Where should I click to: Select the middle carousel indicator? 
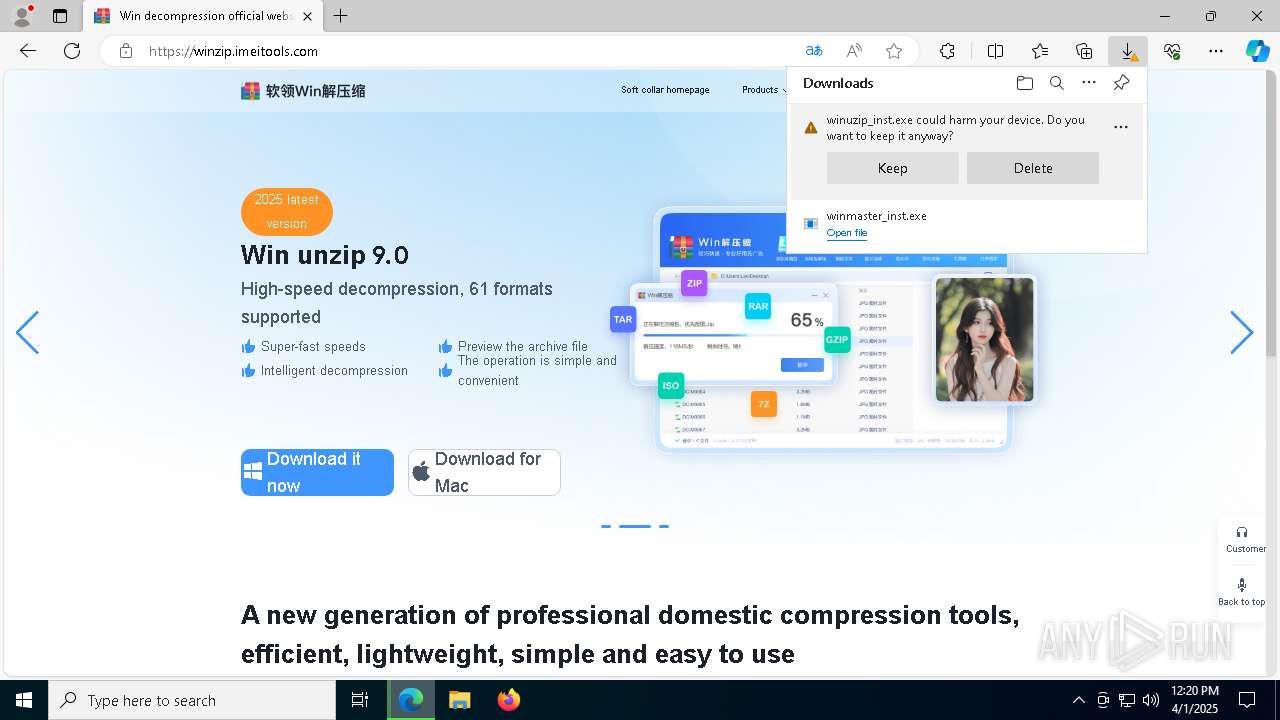point(635,526)
